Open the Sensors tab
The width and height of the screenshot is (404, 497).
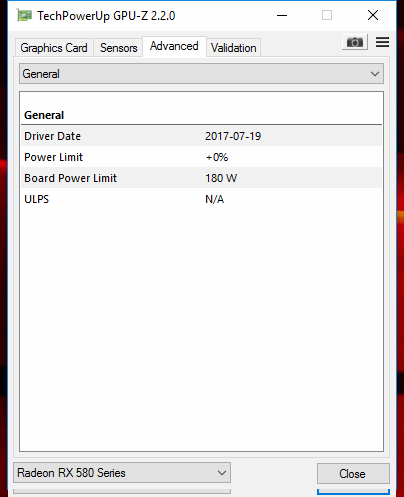(x=118, y=48)
